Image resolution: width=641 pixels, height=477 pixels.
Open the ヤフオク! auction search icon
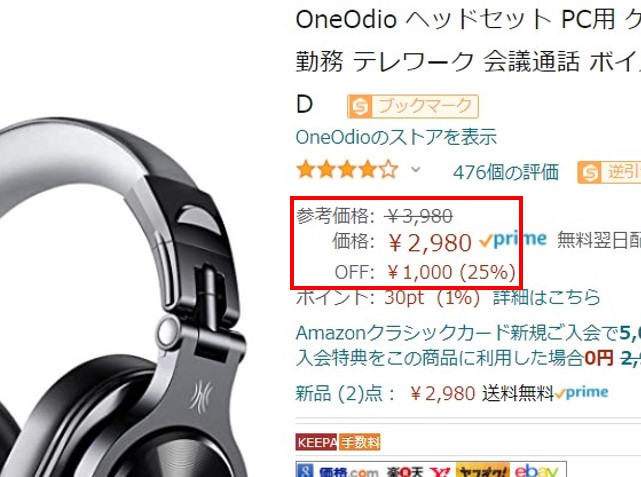(x=482, y=471)
